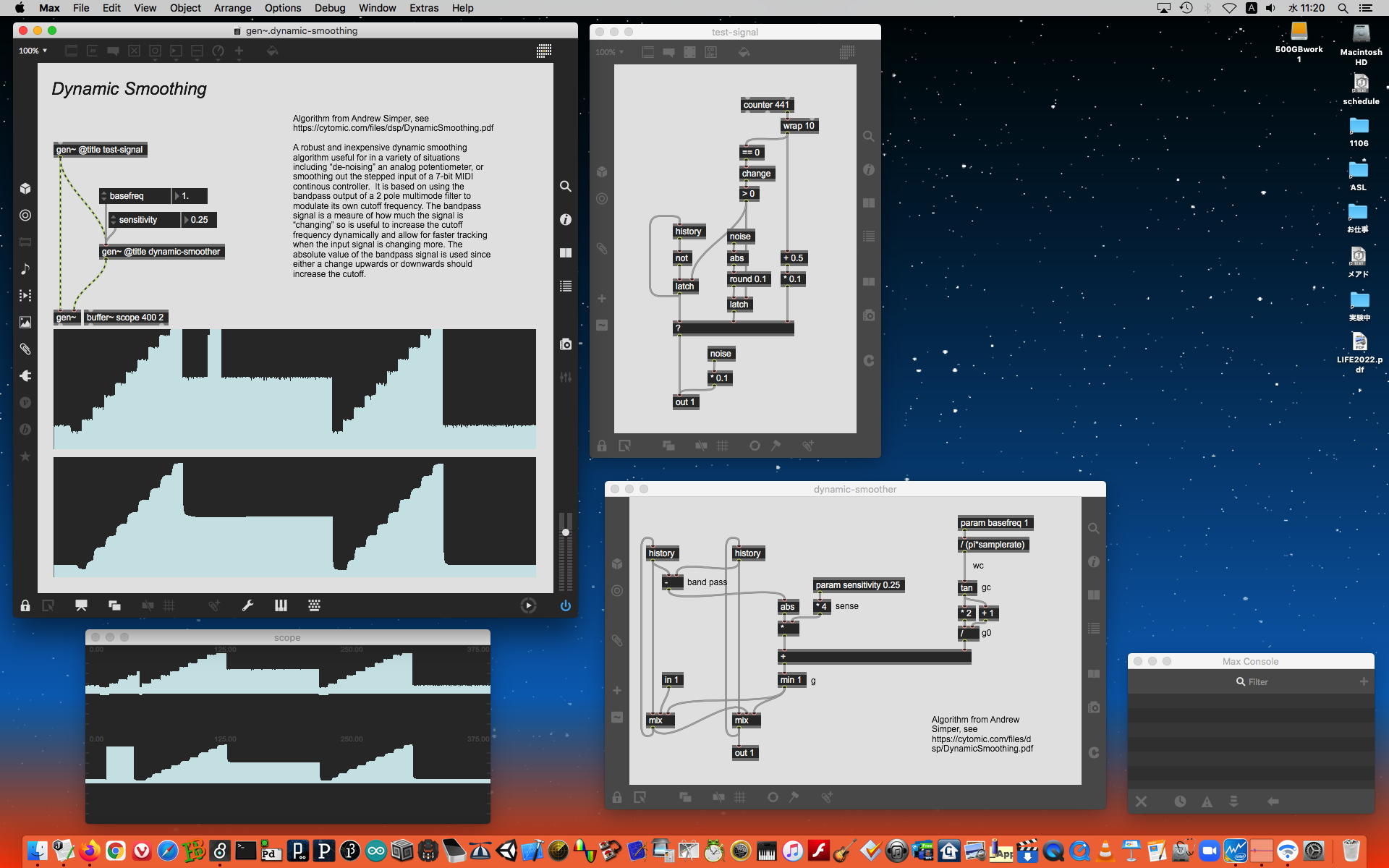
Task: Click the wrench debugging tools icon
Action: (247, 605)
